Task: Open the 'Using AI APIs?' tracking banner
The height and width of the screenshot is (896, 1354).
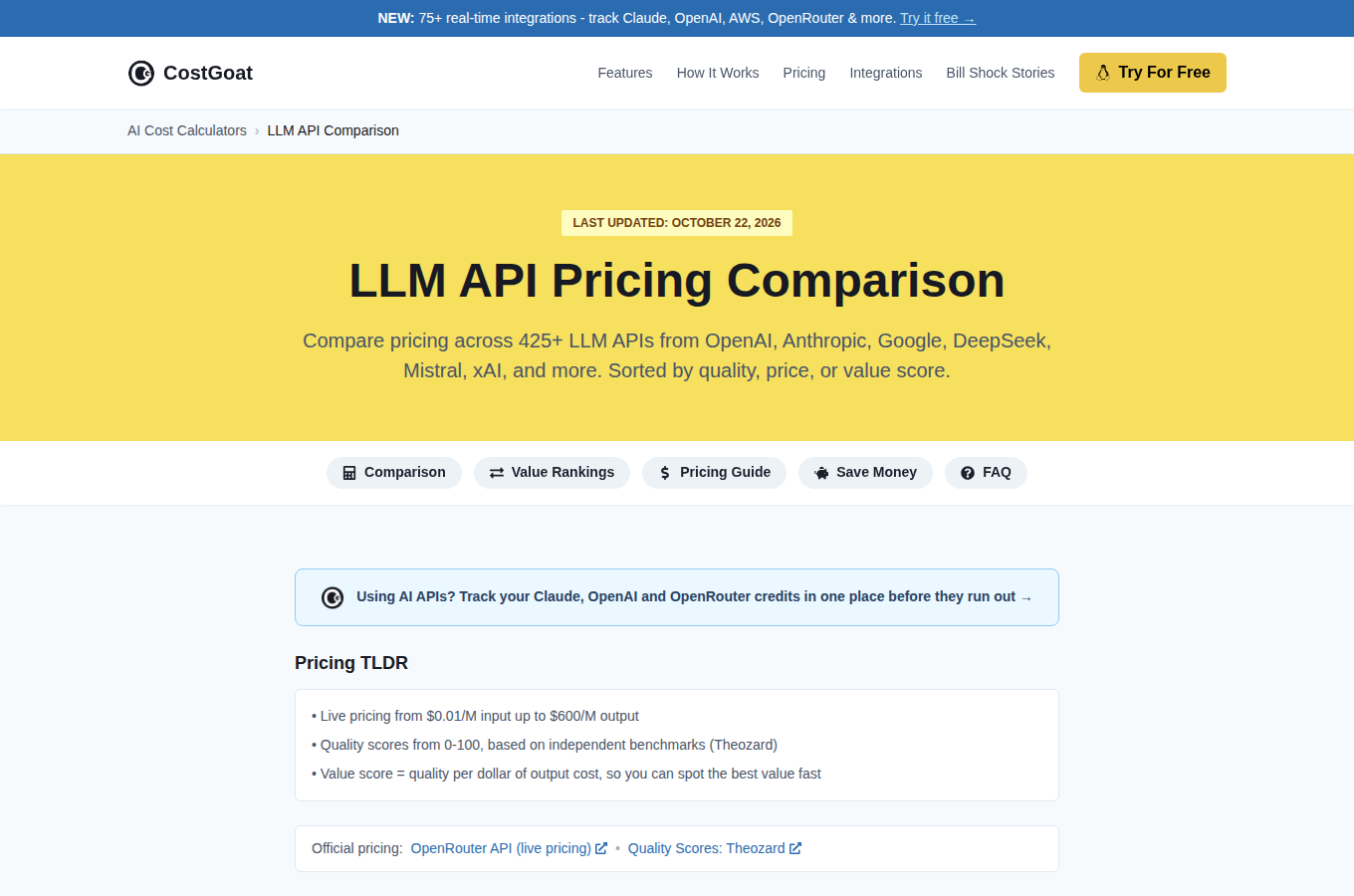Action: [x=677, y=597]
